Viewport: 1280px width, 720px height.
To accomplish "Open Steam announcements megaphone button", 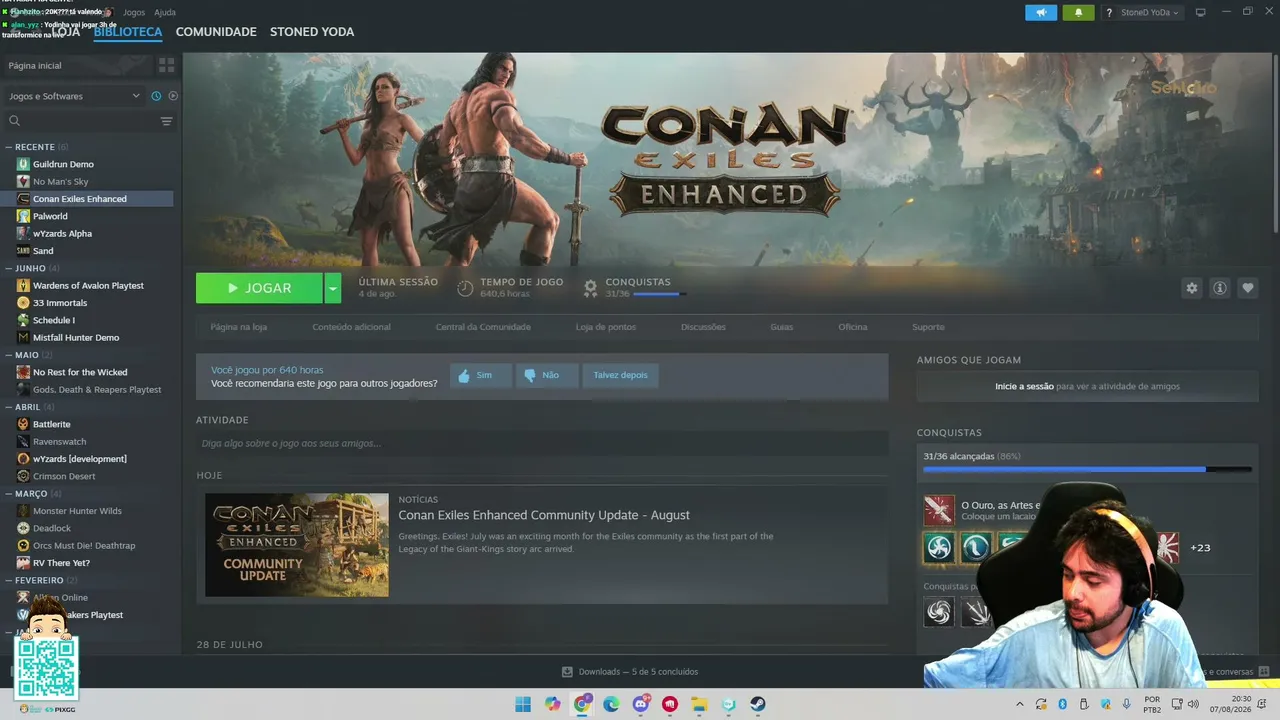I will point(1041,12).
